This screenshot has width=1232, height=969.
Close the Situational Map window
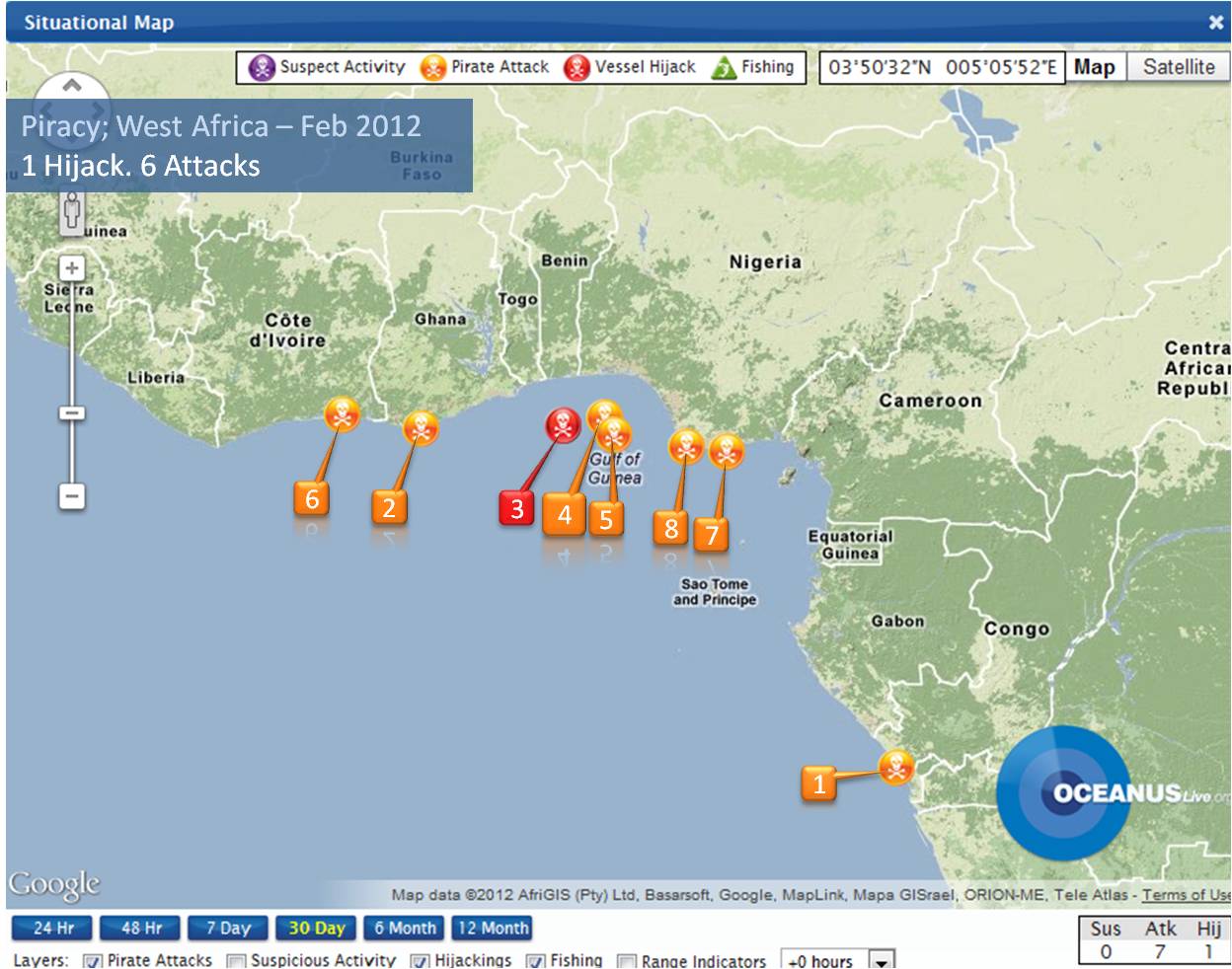click(x=1216, y=22)
